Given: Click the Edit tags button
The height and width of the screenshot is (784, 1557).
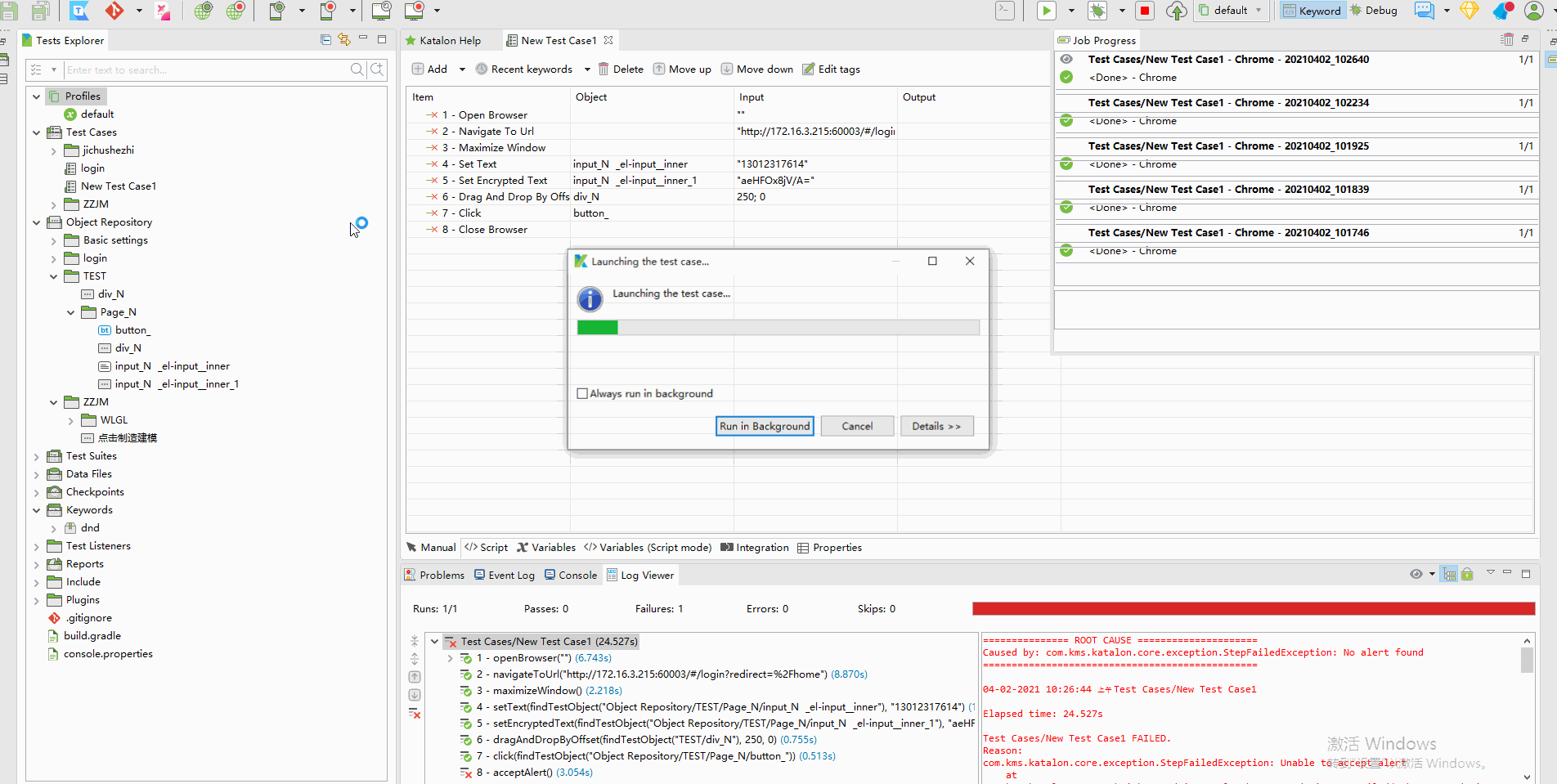Looking at the screenshot, I should point(831,69).
